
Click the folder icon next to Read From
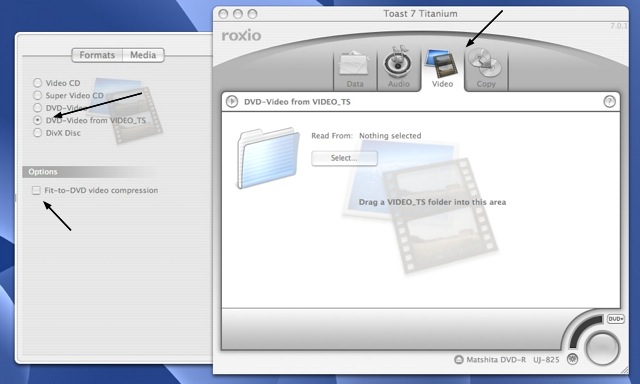tap(268, 158)
